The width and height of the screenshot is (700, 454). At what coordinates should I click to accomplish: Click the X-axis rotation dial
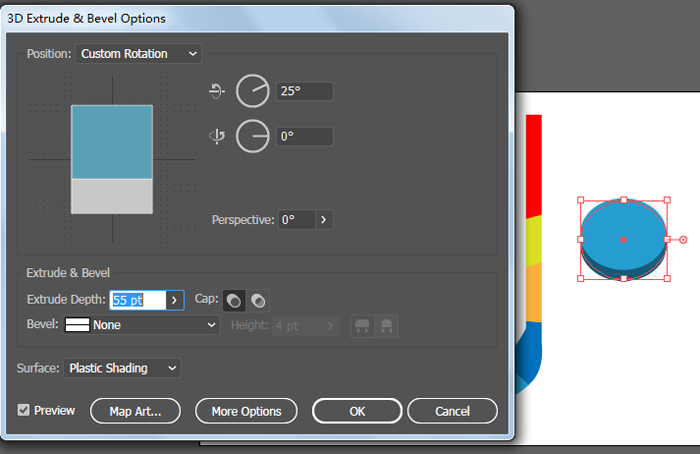click(253, 91)
